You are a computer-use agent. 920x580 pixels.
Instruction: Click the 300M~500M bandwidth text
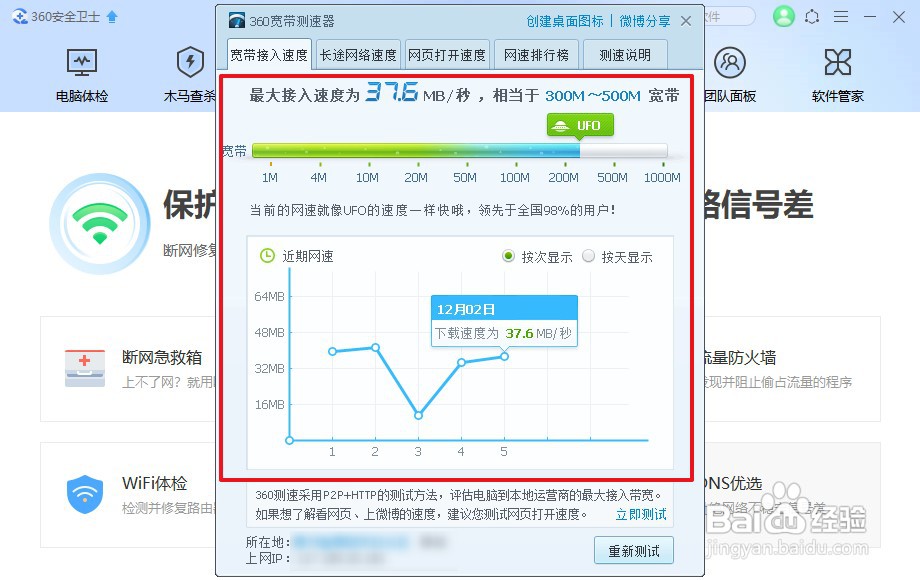[593, 96]
